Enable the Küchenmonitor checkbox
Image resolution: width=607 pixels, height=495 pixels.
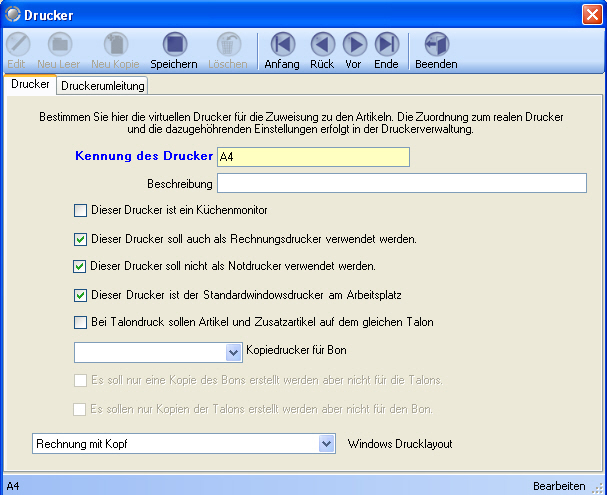click(81, 211)
